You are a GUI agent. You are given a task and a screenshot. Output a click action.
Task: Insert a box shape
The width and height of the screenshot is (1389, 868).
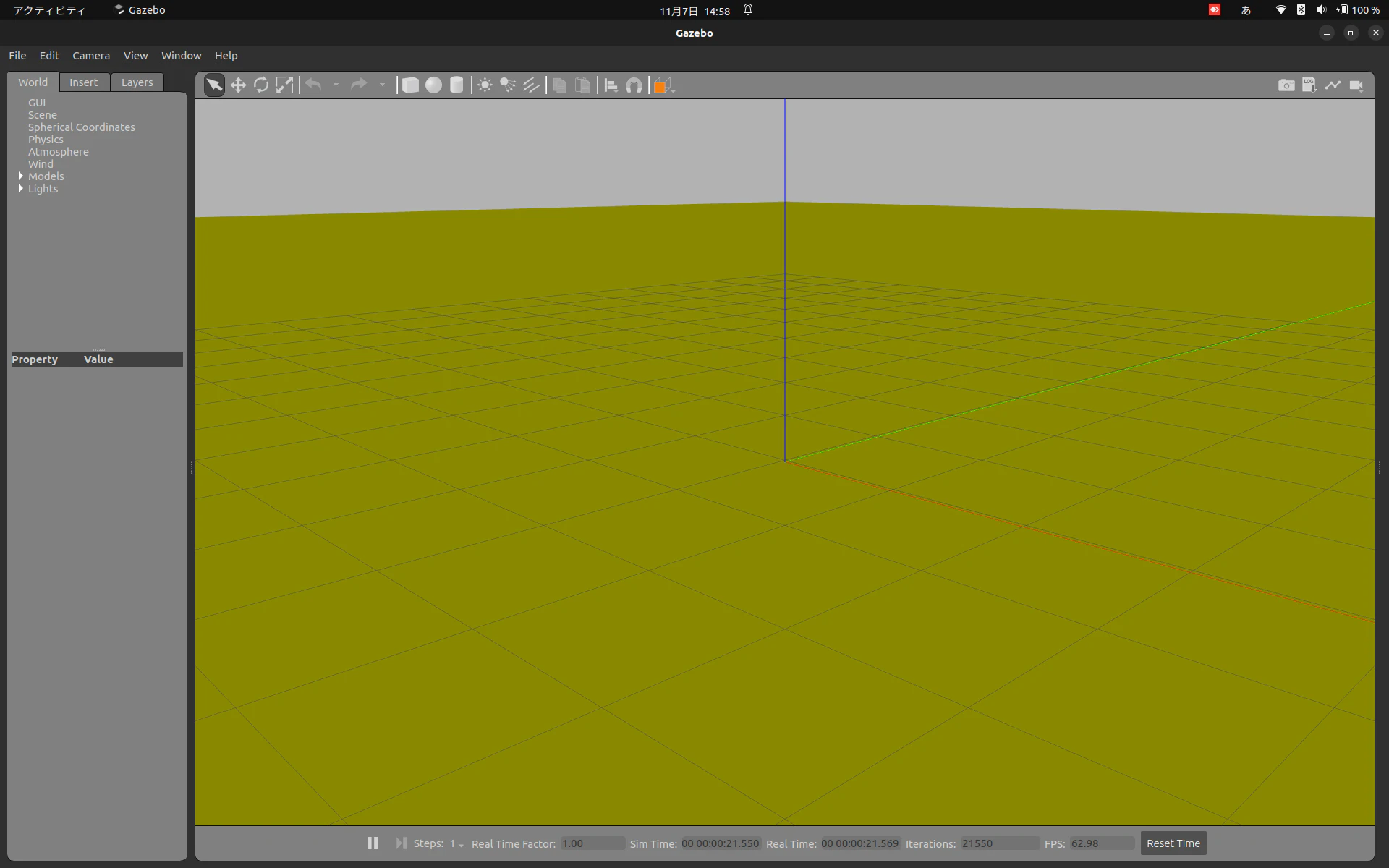[x=410, y=85]
